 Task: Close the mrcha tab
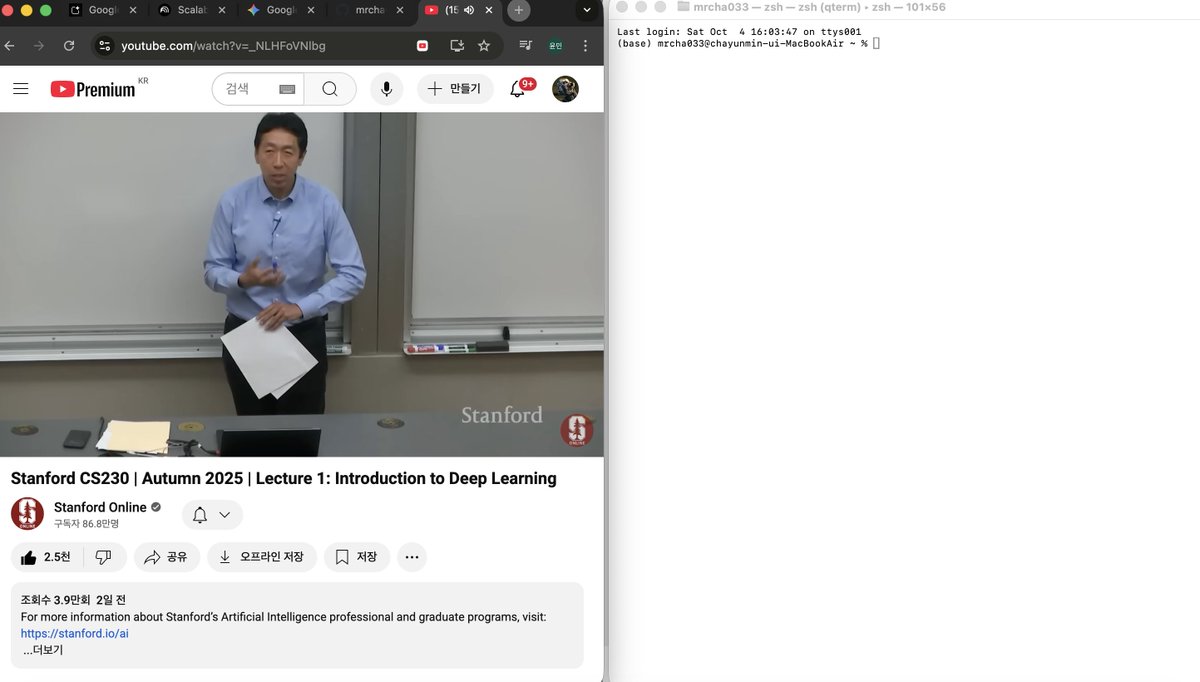398,10
